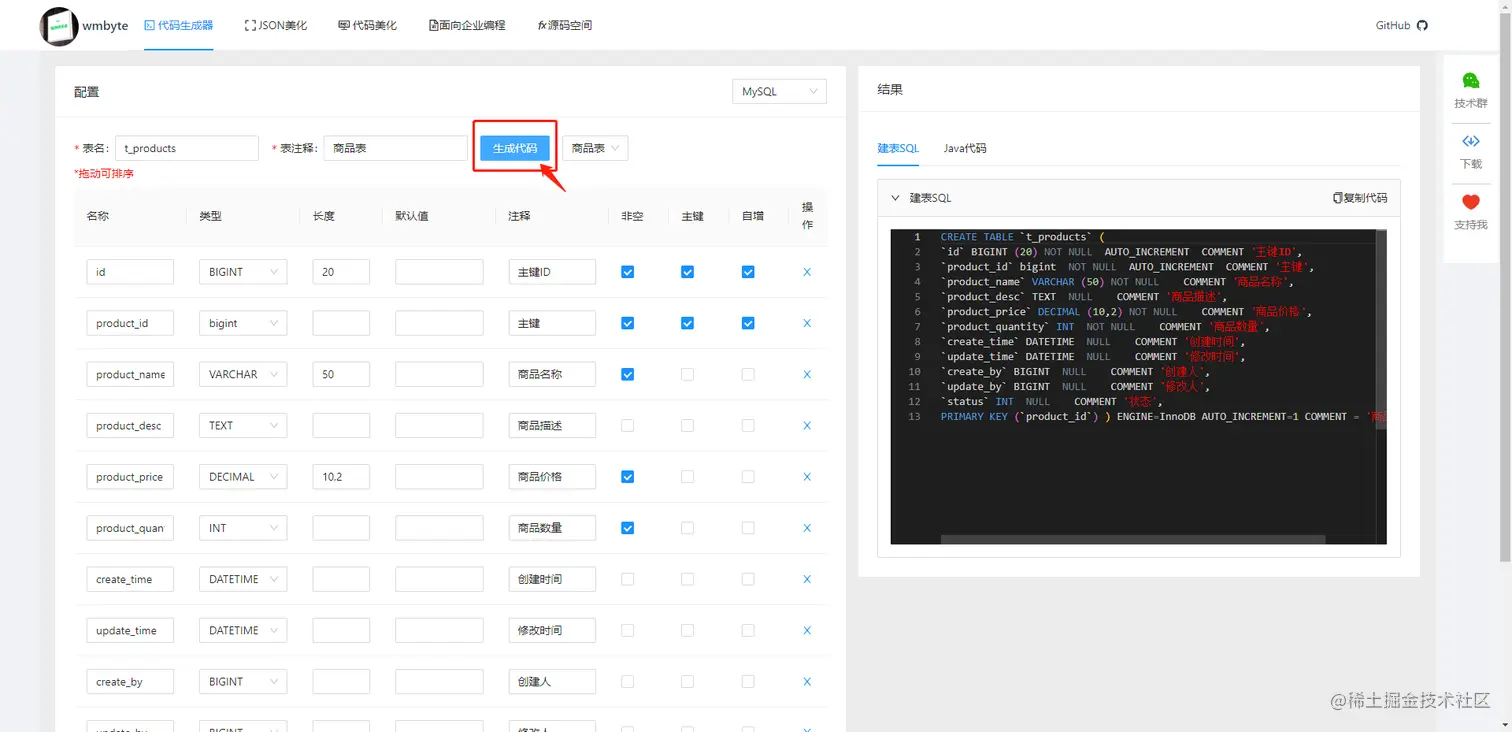Click the 表注释 input field

point(395,148)
